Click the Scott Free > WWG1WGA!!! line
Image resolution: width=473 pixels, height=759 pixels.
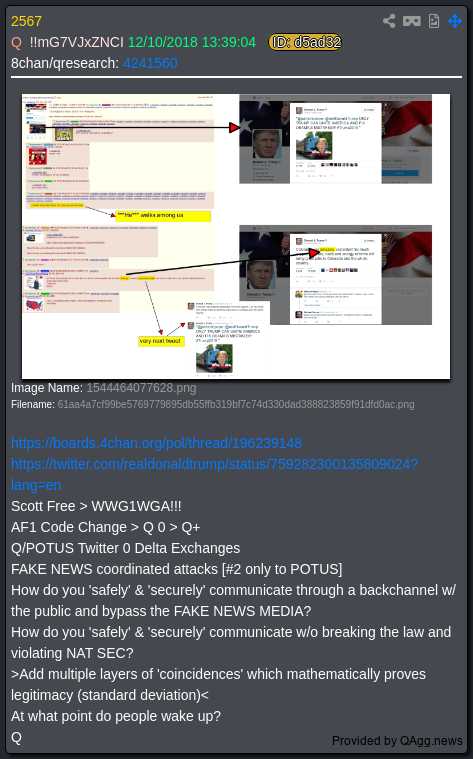[x=96, y=506]
